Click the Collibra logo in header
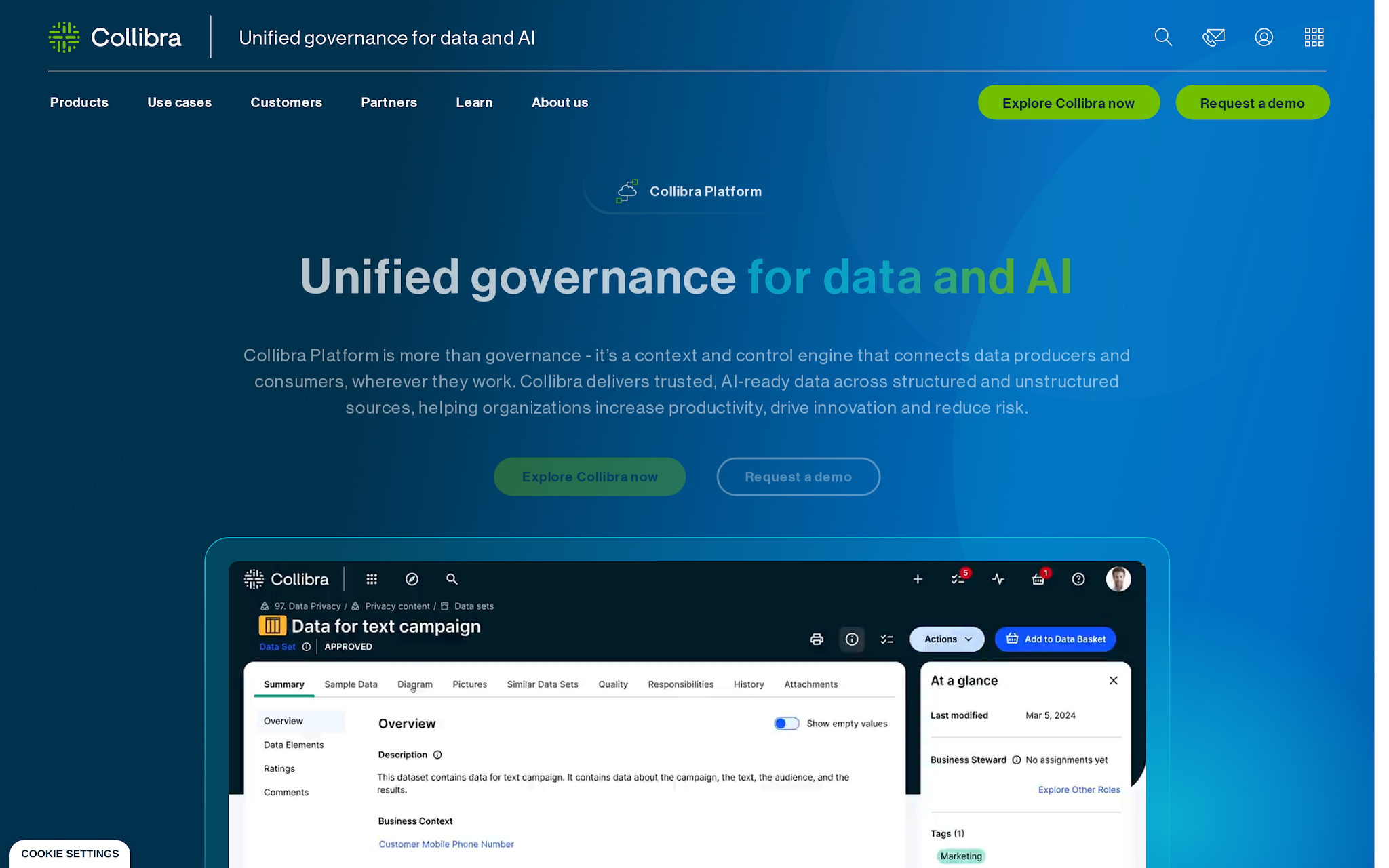The image size is (1389, 868). click(115, 37)
